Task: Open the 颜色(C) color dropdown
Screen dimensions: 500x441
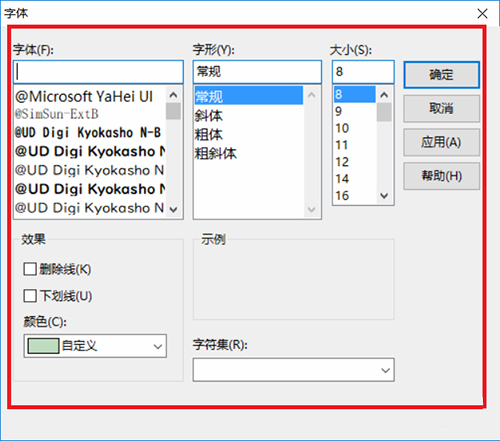Action: tap(95, 346)
